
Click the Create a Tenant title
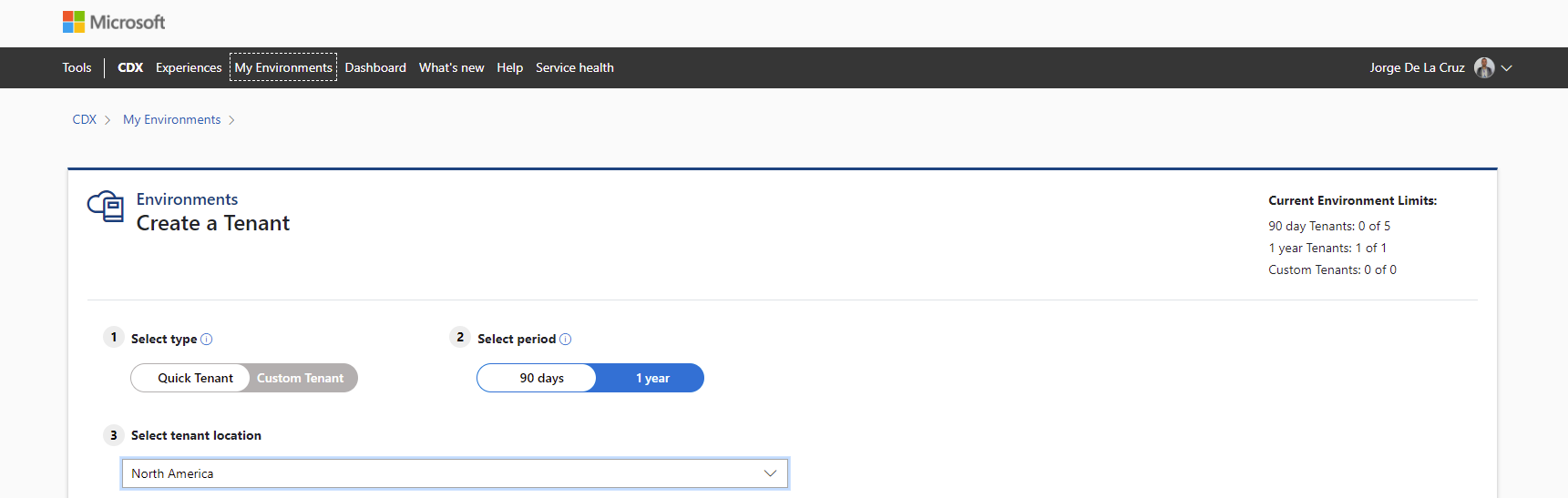213,223
